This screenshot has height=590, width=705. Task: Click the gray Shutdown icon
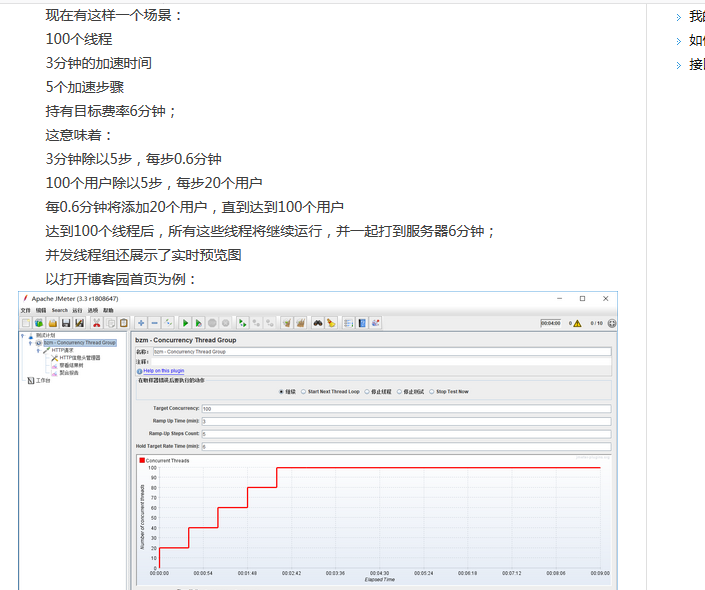coord(226,323)
